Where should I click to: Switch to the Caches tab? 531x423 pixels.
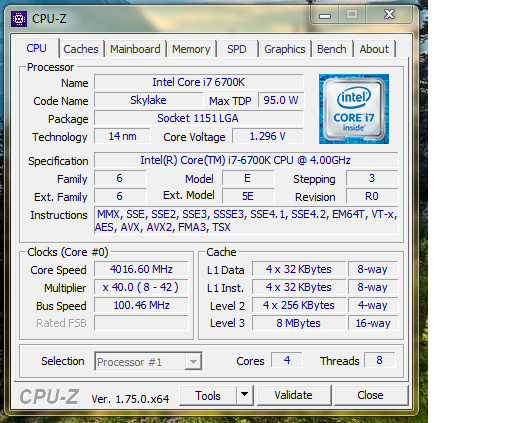[81, 49]
